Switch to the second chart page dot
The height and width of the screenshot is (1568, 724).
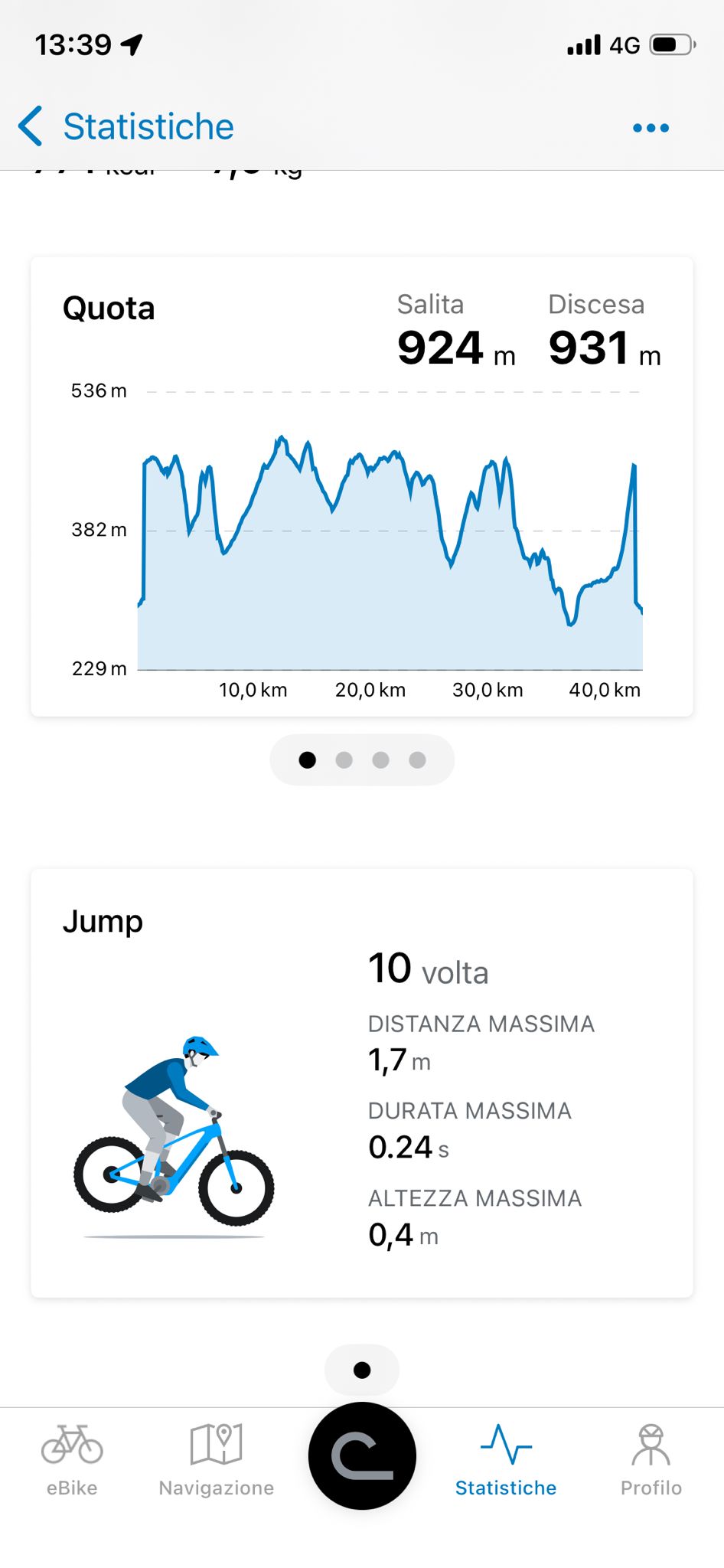(344, 759)
